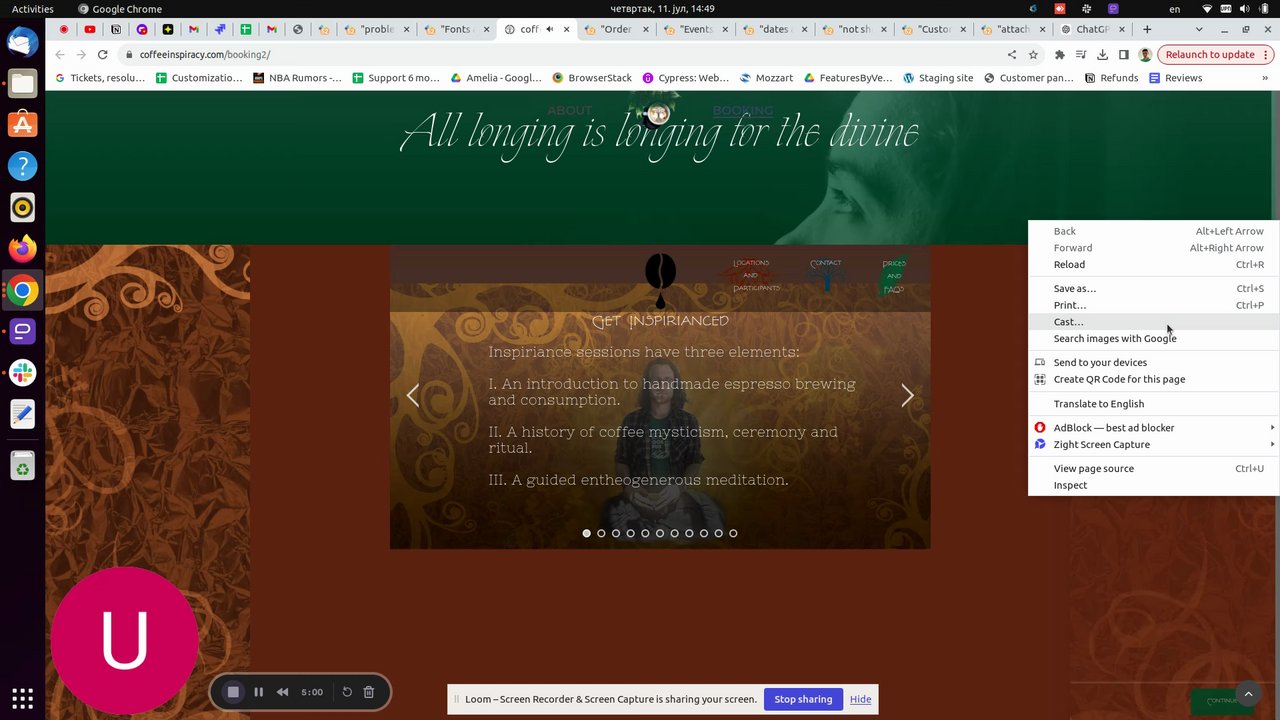Select View page source
Viewport: 1280px width, 720px height.
[x=1154, y=469]
